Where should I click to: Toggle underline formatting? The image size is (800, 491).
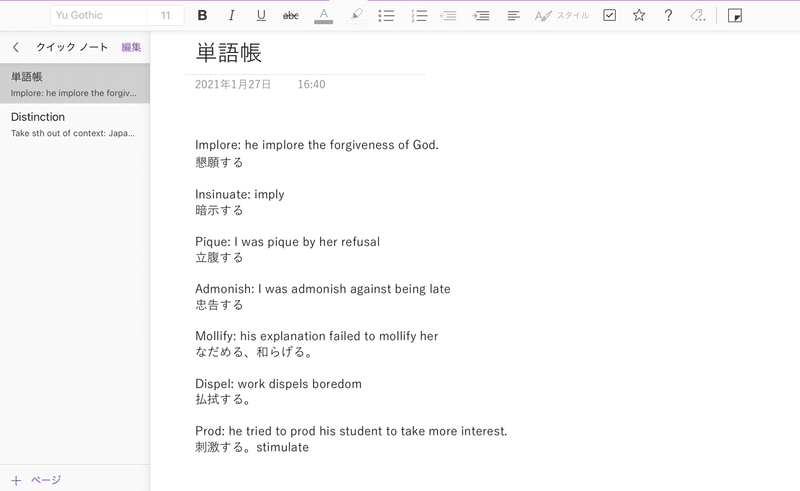point(261,15)
